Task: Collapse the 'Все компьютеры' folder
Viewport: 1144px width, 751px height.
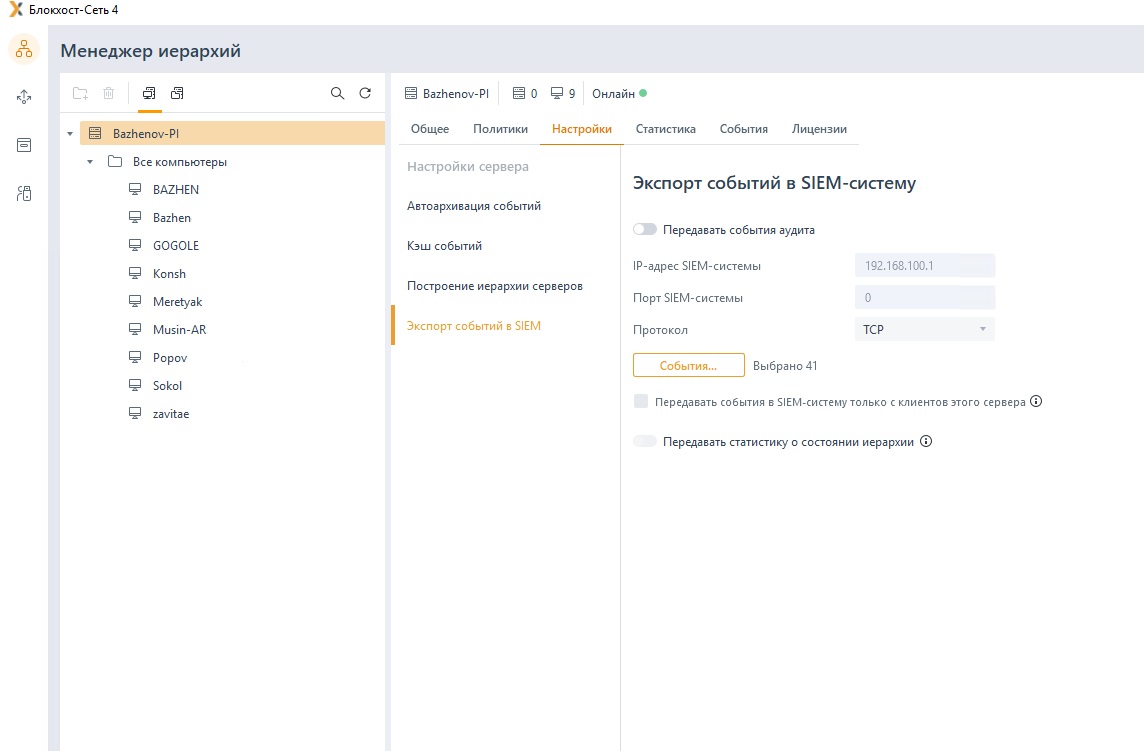Action: [89, 162]
